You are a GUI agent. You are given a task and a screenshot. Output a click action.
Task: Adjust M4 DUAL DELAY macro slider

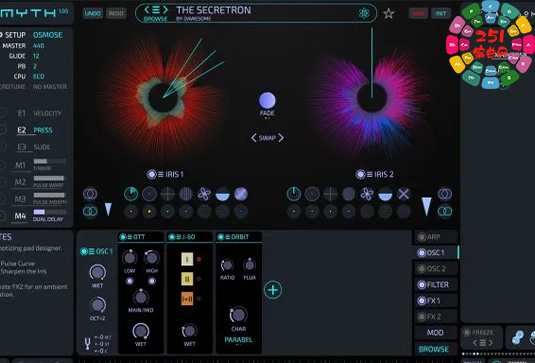(49, 212)
